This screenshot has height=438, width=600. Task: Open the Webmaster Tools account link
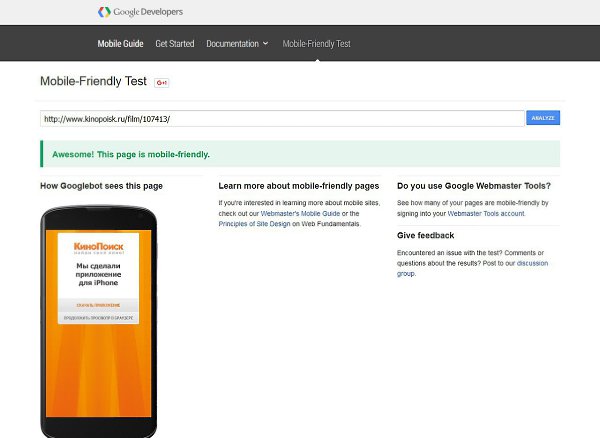(486, 213)
